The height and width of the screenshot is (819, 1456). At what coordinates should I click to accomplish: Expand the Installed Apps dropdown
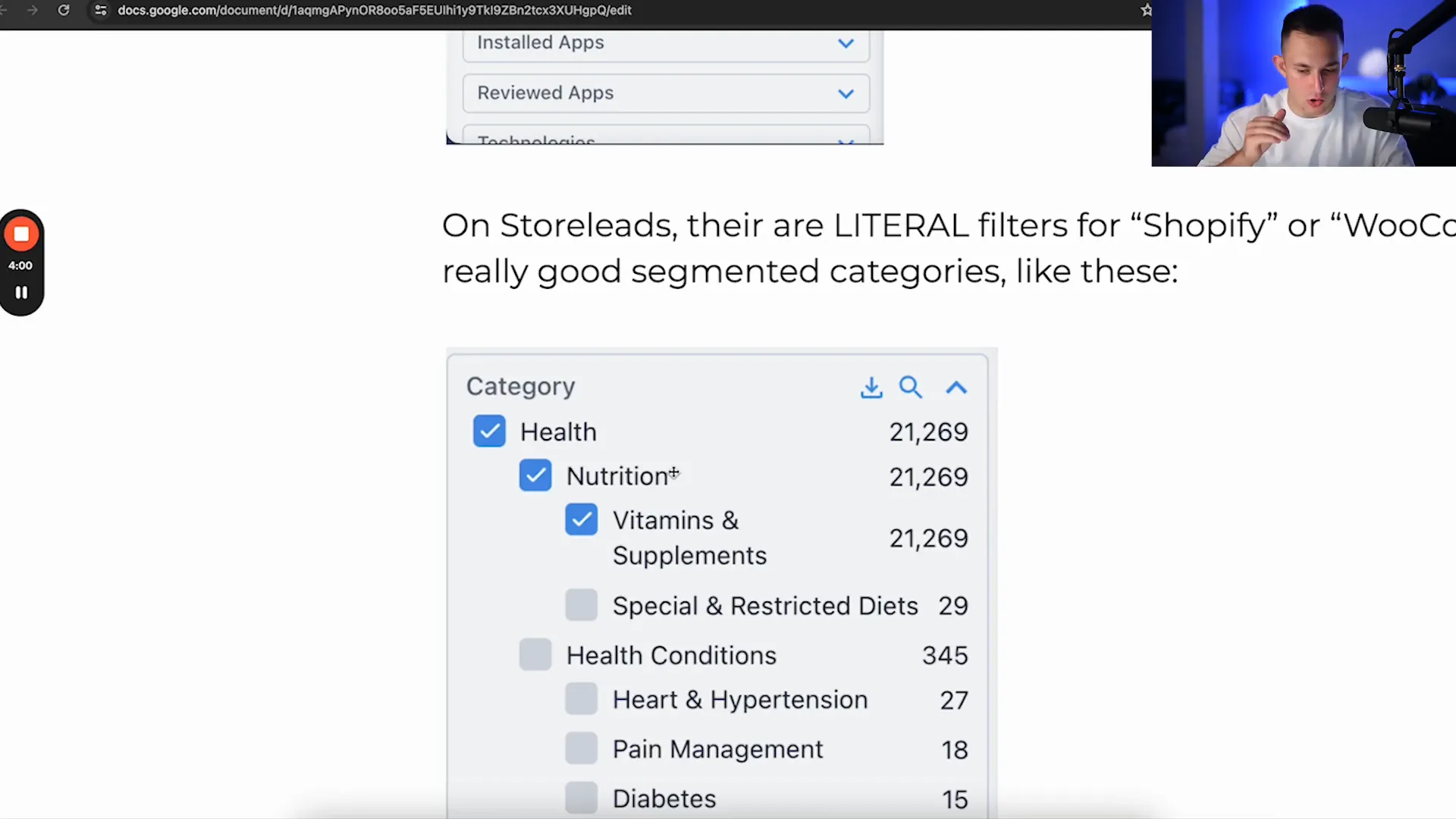(x=846, y=43)
